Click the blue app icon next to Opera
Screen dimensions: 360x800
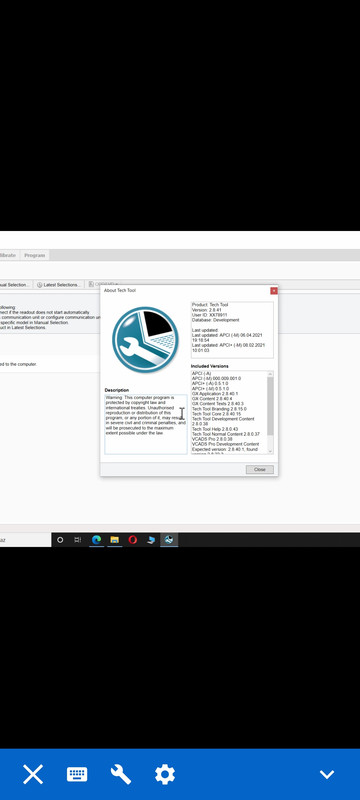[151, 539]
